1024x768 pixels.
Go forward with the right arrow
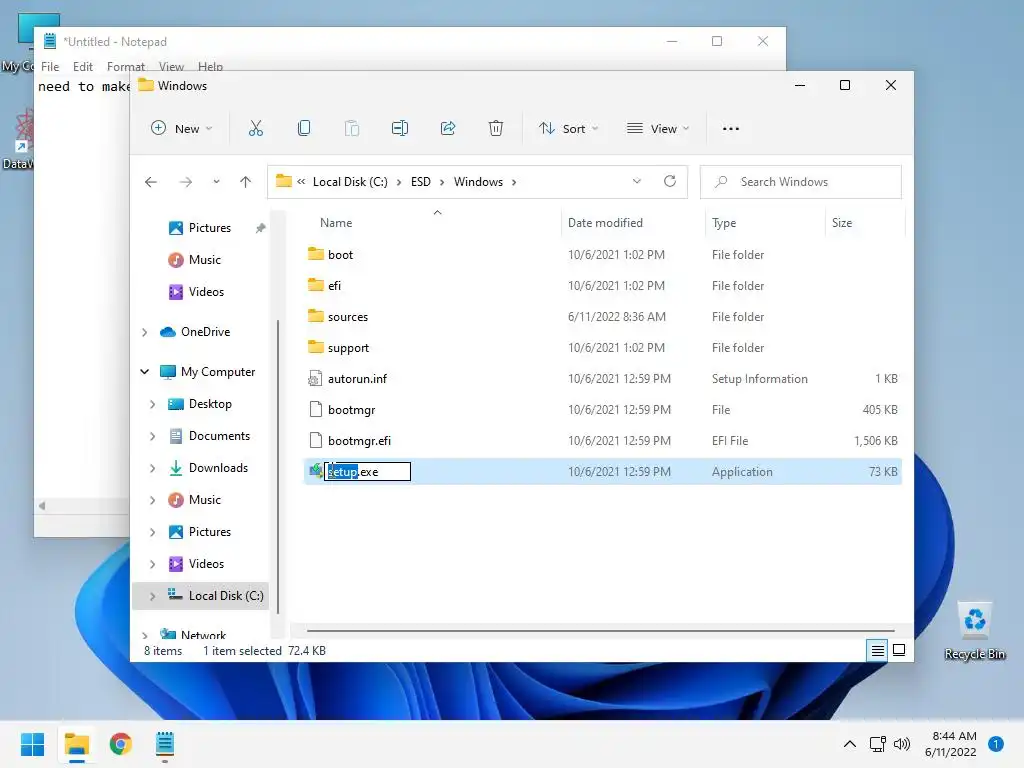click(186, 182)
